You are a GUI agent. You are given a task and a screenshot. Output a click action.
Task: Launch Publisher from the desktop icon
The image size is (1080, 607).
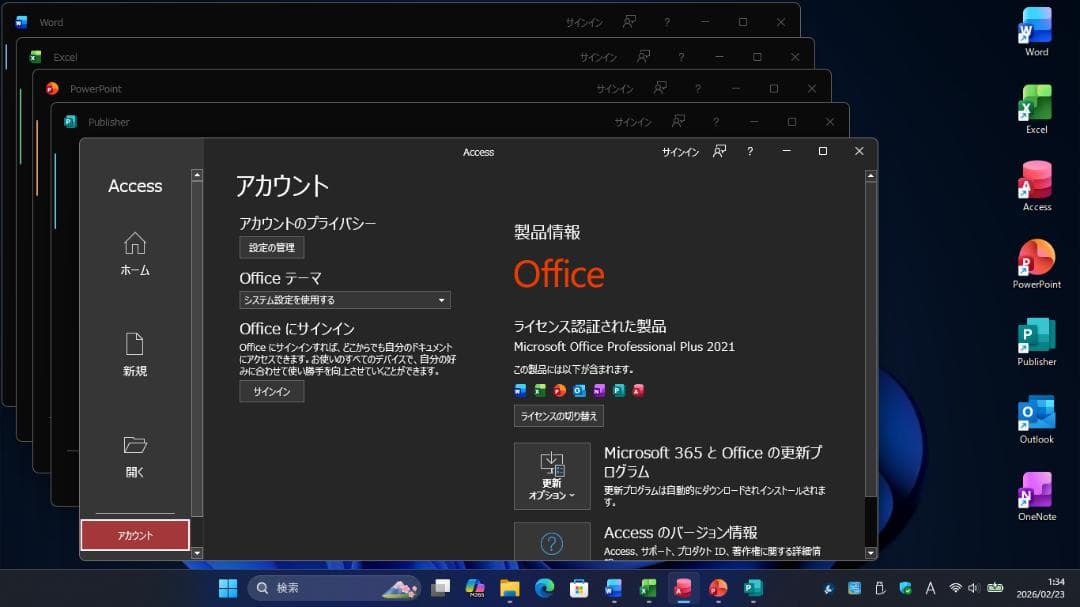click(1036, 341)
